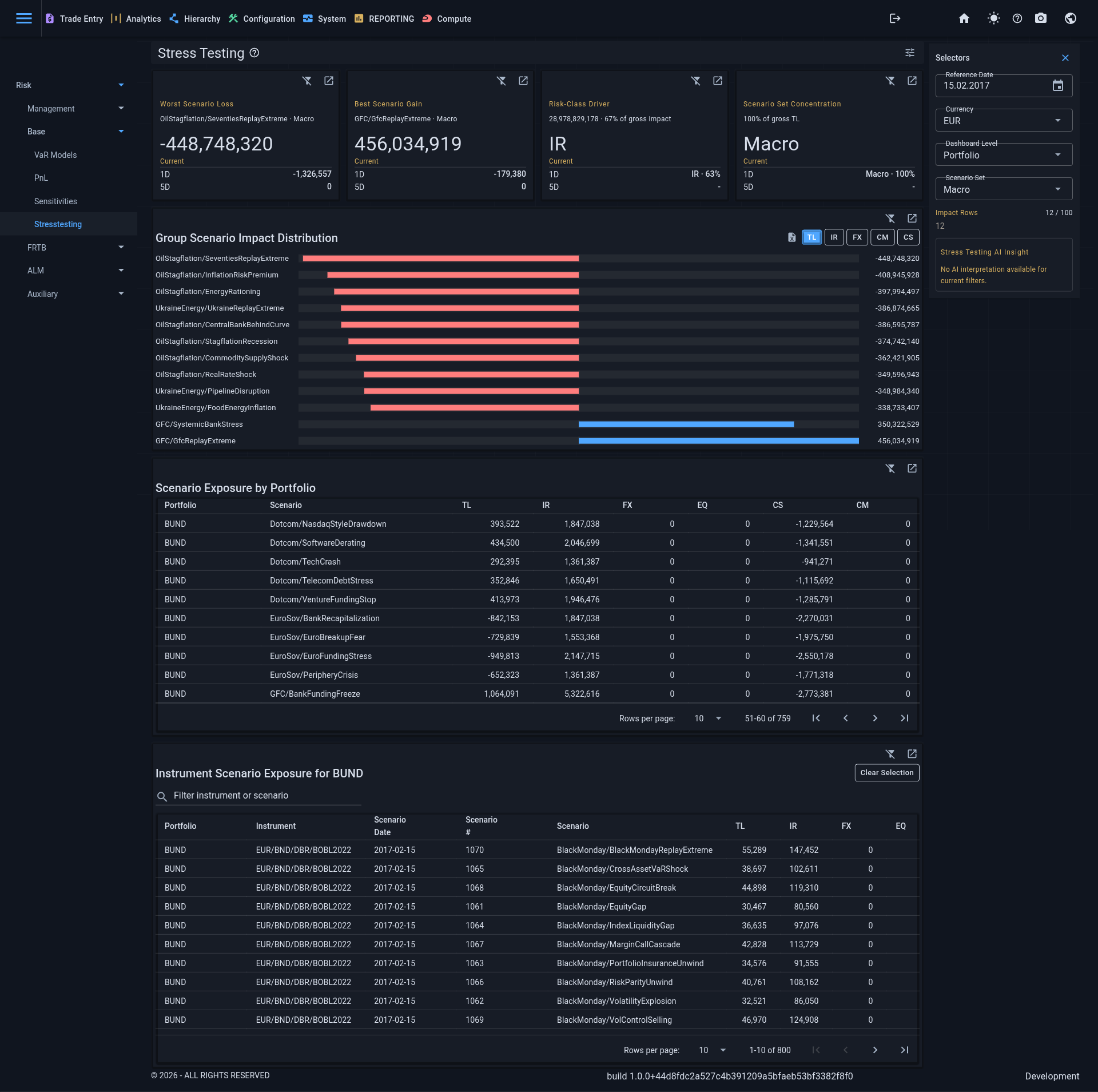Pop out the Risk-Class Driver card

point(718,81)
